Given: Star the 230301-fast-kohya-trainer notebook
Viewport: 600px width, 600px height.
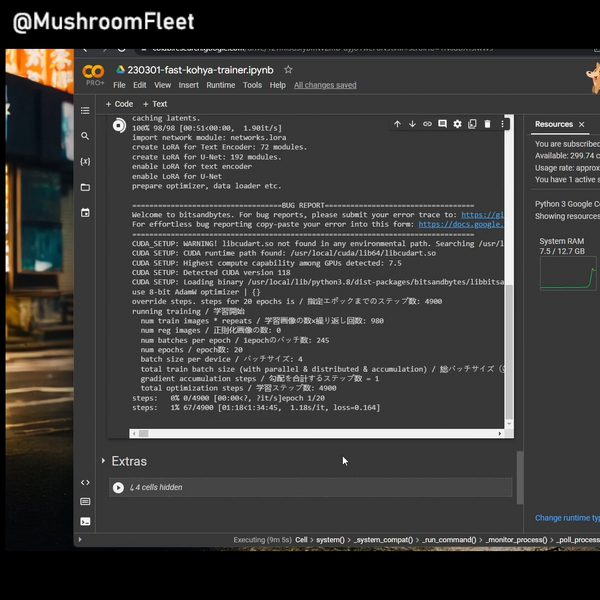Looking at the screenshot, I should coord(288,70).
